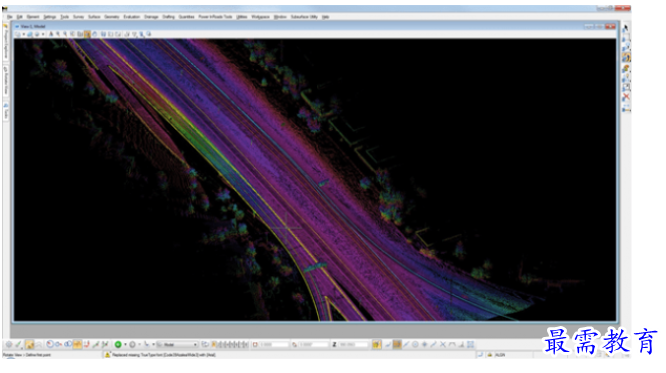Click the intersection snap X icon
This screenshot has width=666, height=373.
tap(443, 345)
